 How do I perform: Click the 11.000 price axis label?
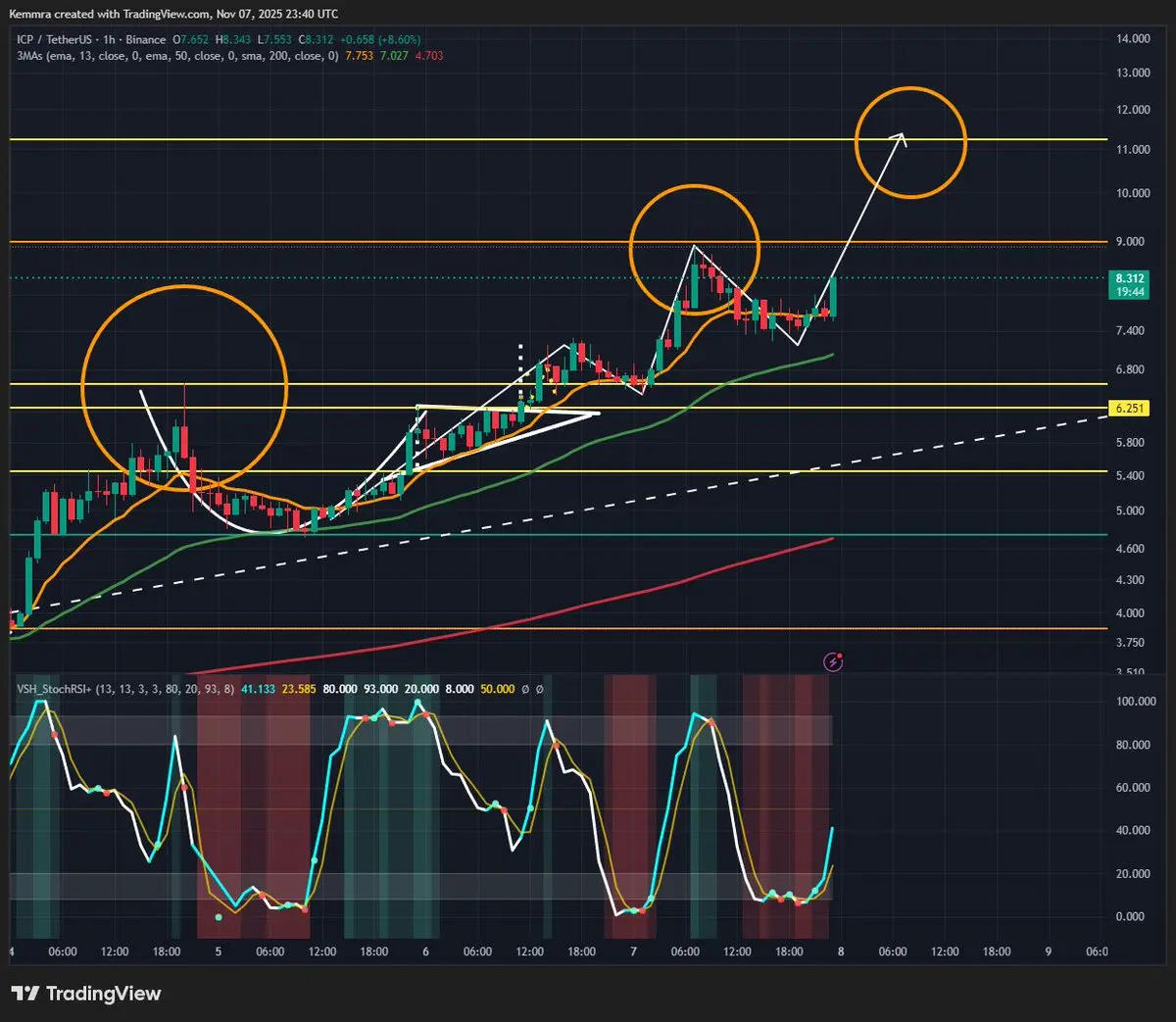click(x=1133, y=150)
